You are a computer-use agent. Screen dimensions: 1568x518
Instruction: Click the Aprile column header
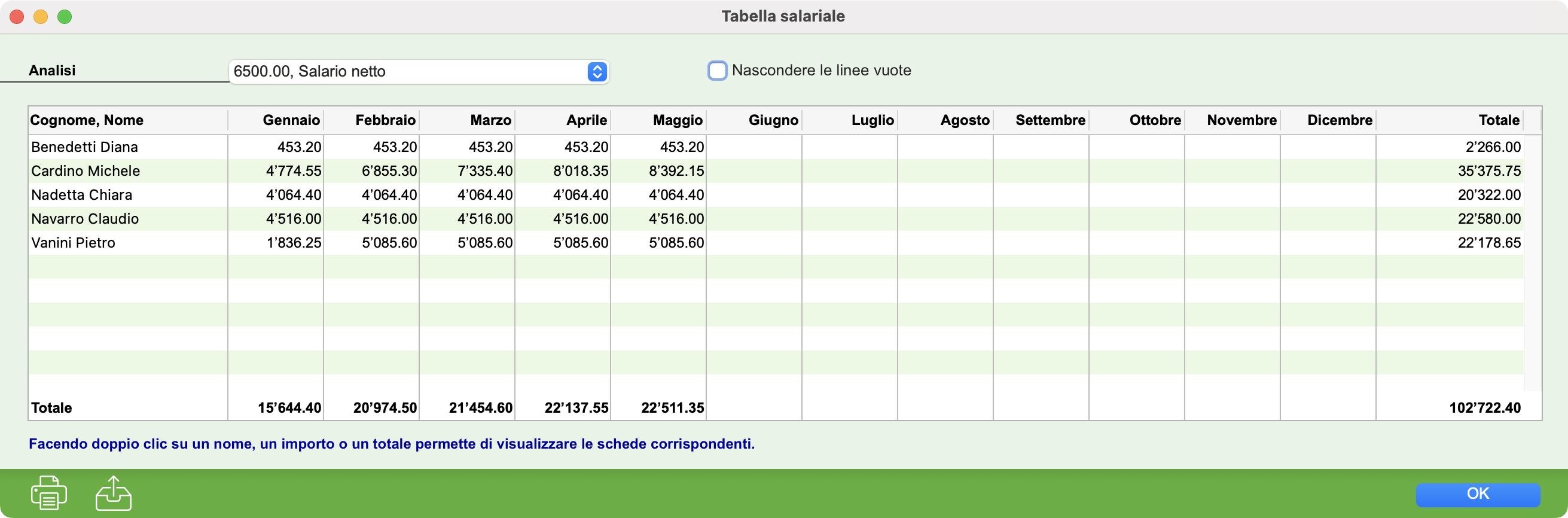(562, 120)
